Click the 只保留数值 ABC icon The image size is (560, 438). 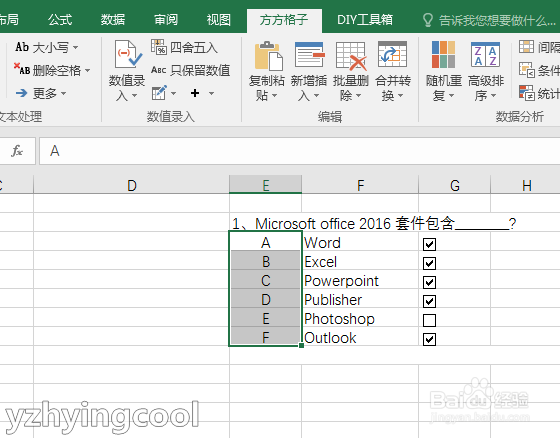point(159,70)
